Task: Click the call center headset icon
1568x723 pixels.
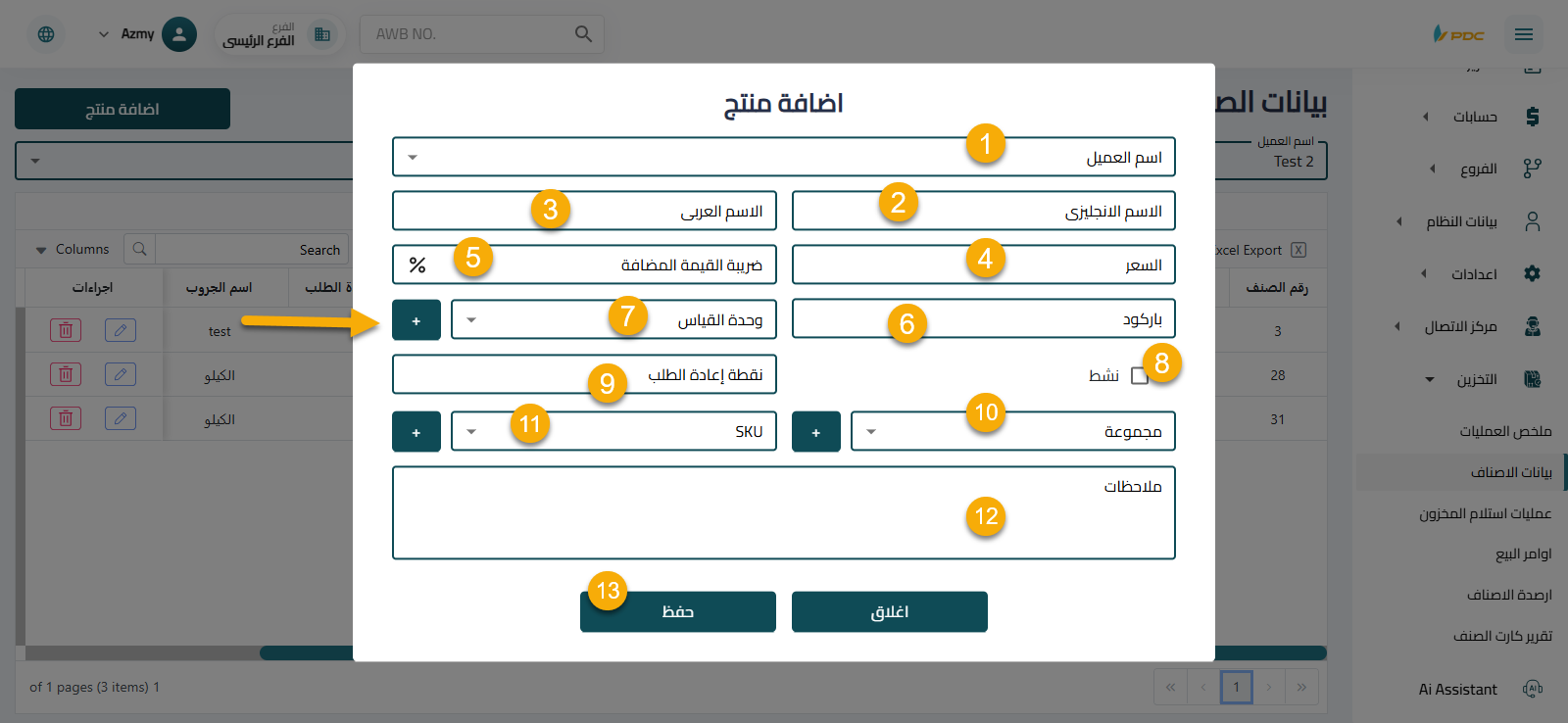Action: (x=1533, y=326)
